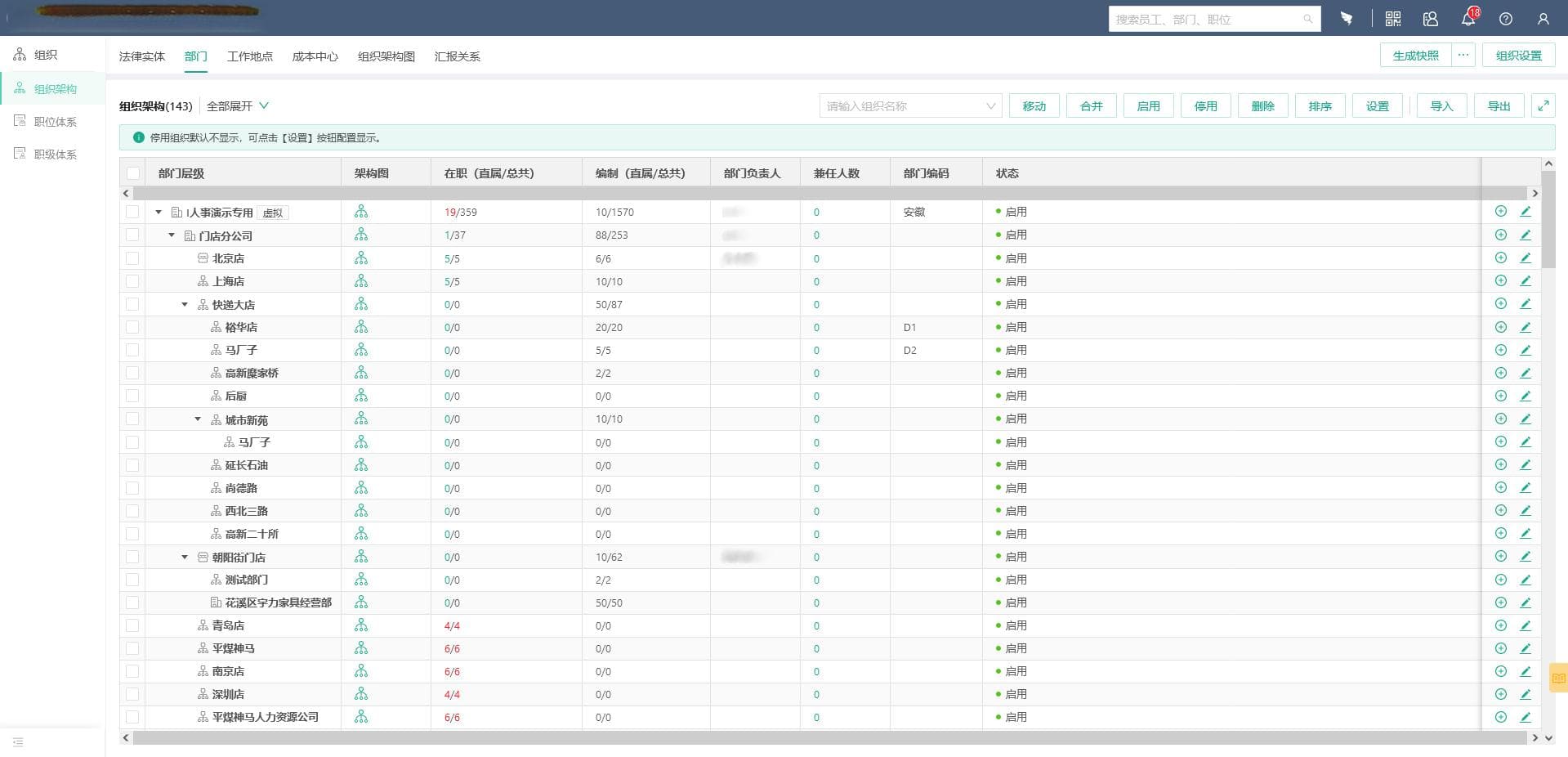This screenshot has height=757, width=1568.
Task: Open the user profile icon
Action: click(x=1543, y=19)
